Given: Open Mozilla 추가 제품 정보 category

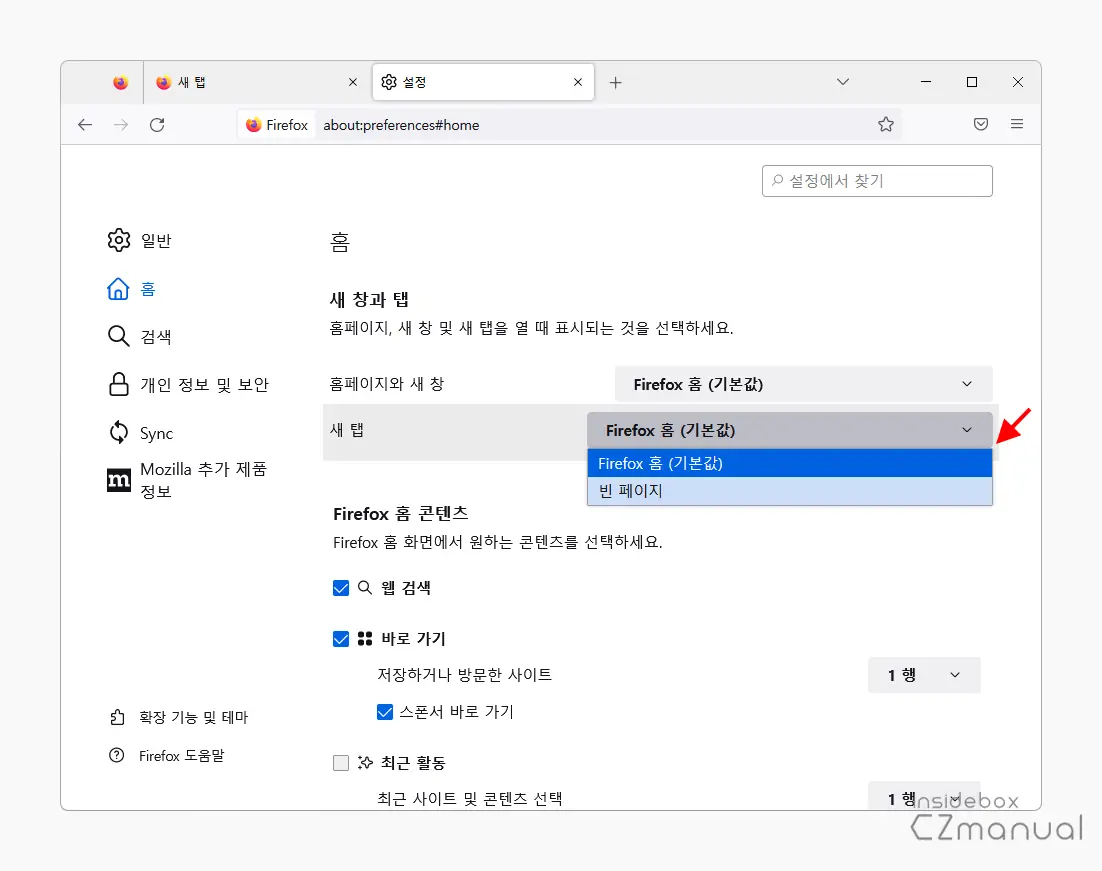Looking at the screenshot, I should (188, 480).
